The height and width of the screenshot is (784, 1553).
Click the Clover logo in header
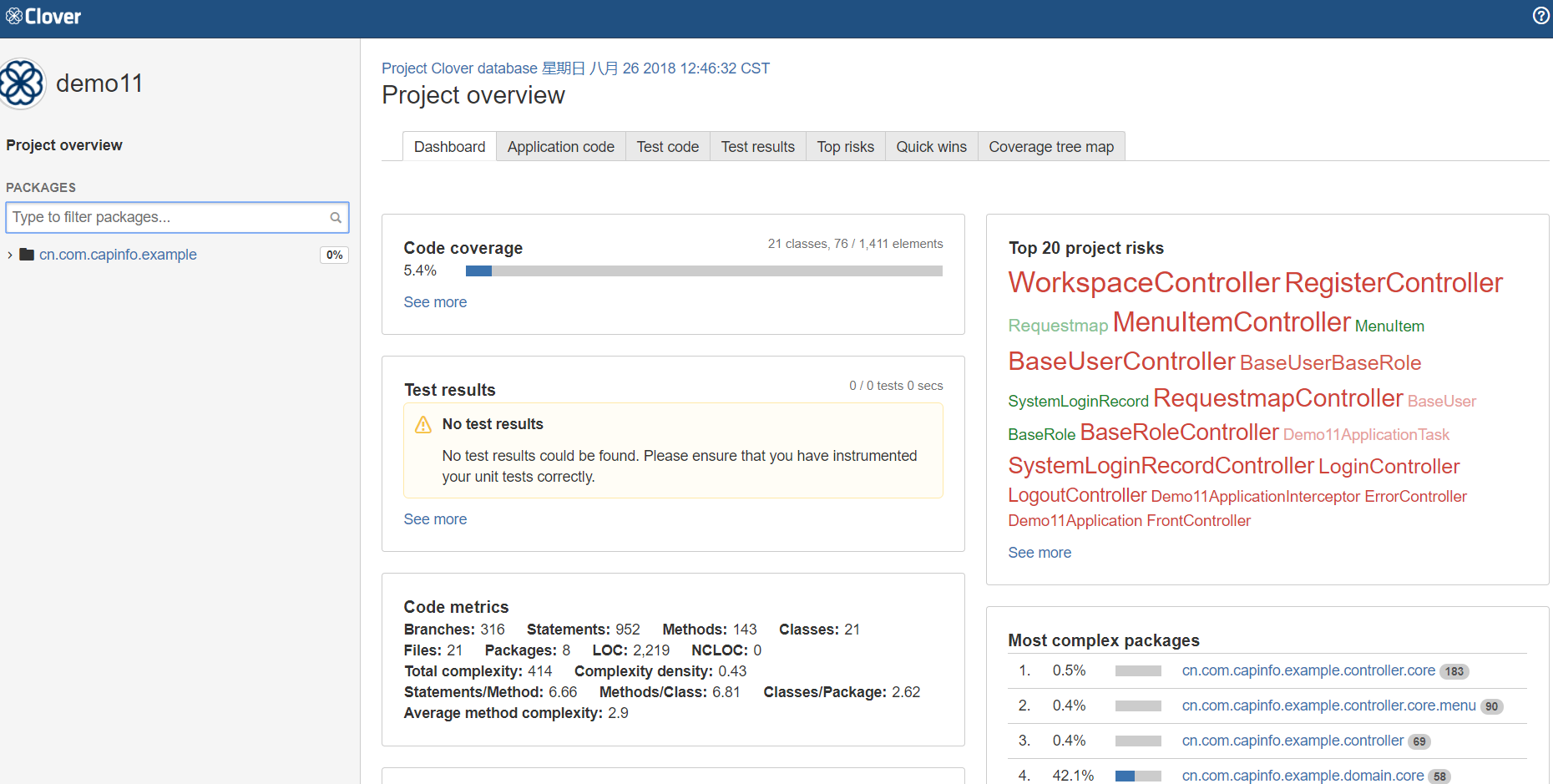(43, 16)
